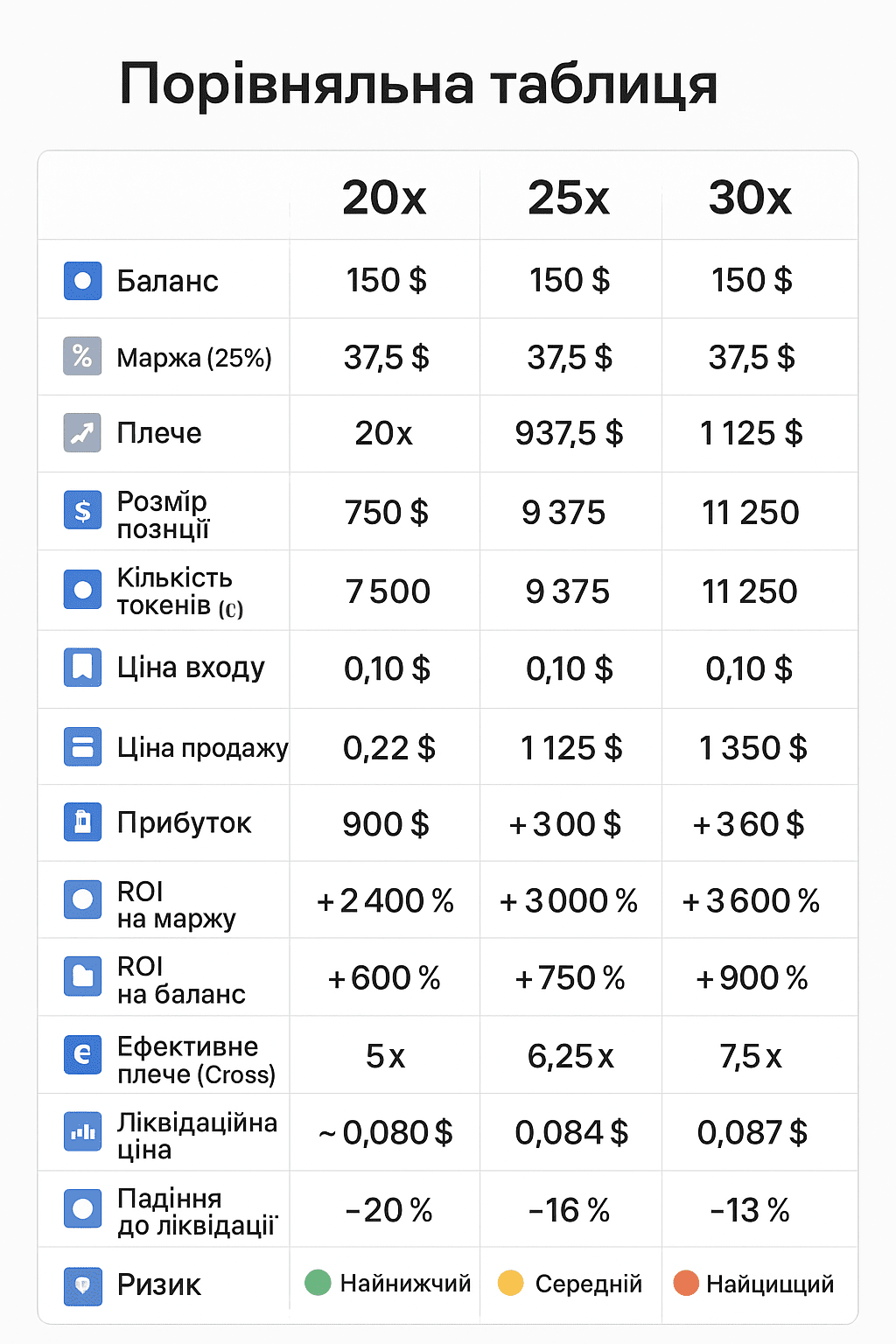
Task: Click the percent icon beside Маржа (25%)
Action: pyautogui.click(x=82, y=356)
